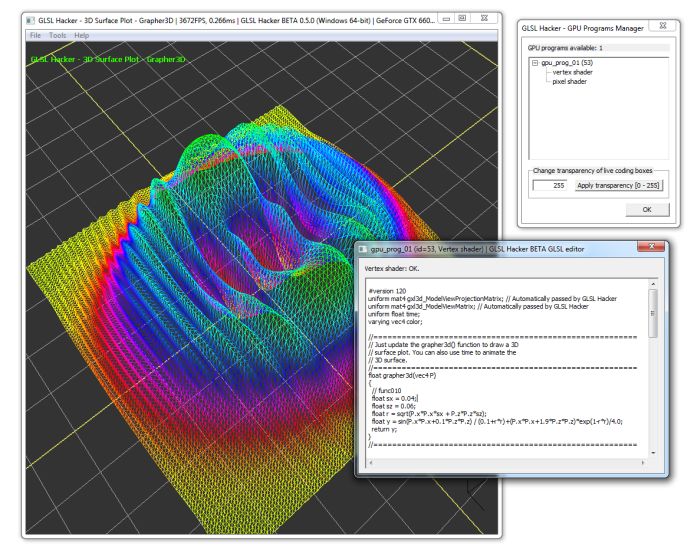Click 'GPU programs available: 1' label

point(565,48)
